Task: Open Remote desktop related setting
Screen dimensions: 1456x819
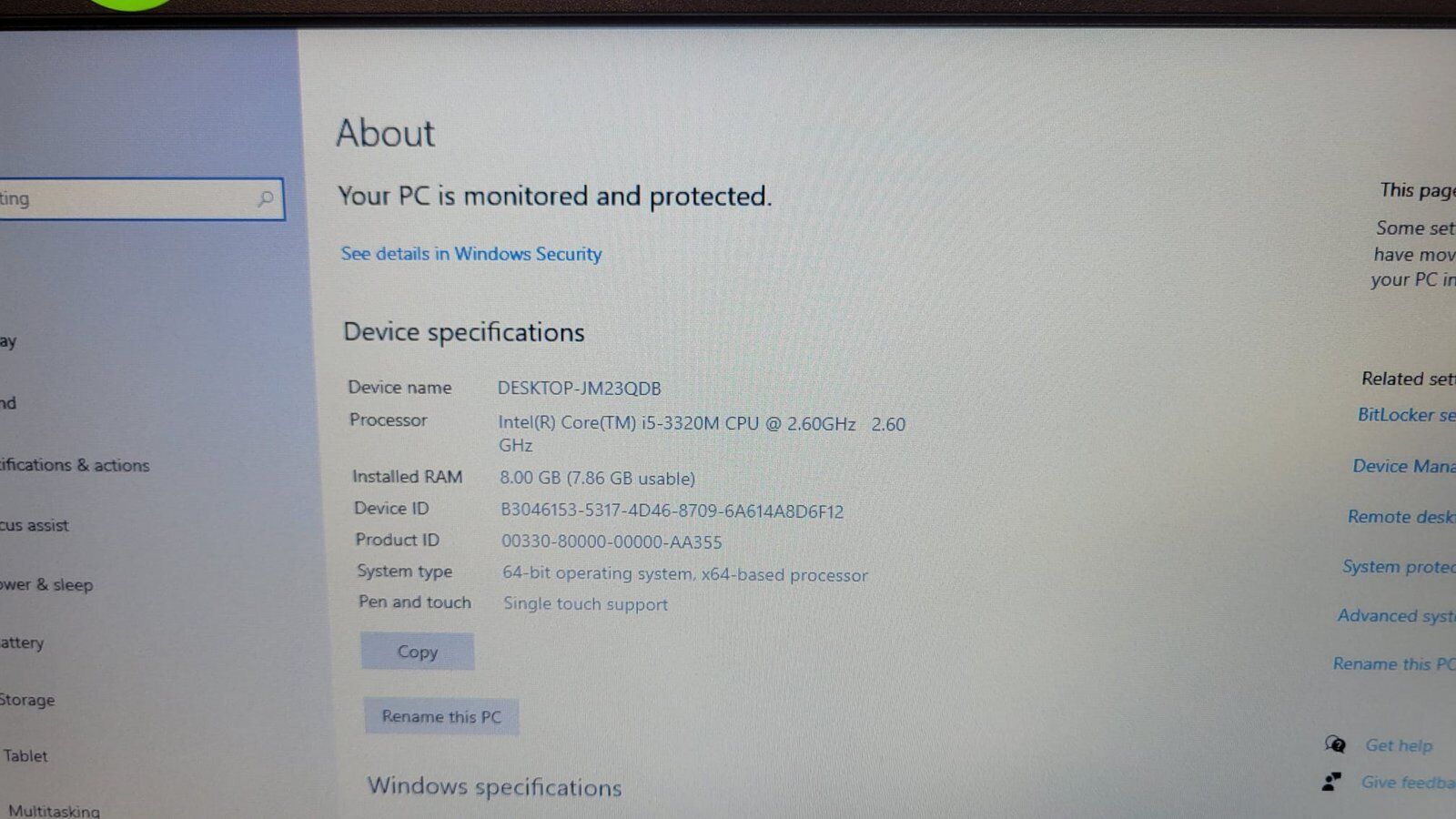Action: point(1400,517)
